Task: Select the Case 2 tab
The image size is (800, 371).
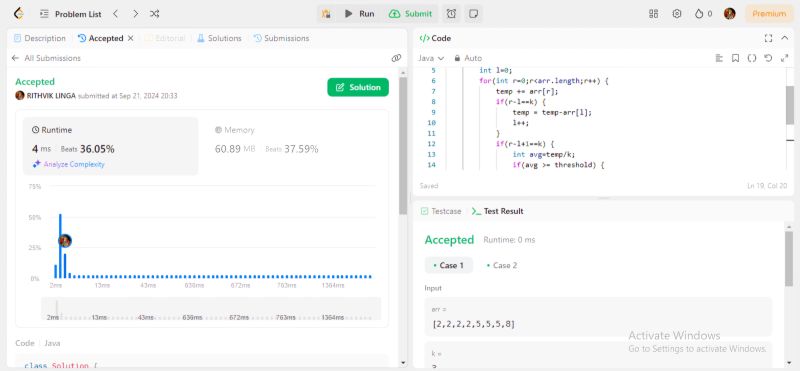Action: 502,265
